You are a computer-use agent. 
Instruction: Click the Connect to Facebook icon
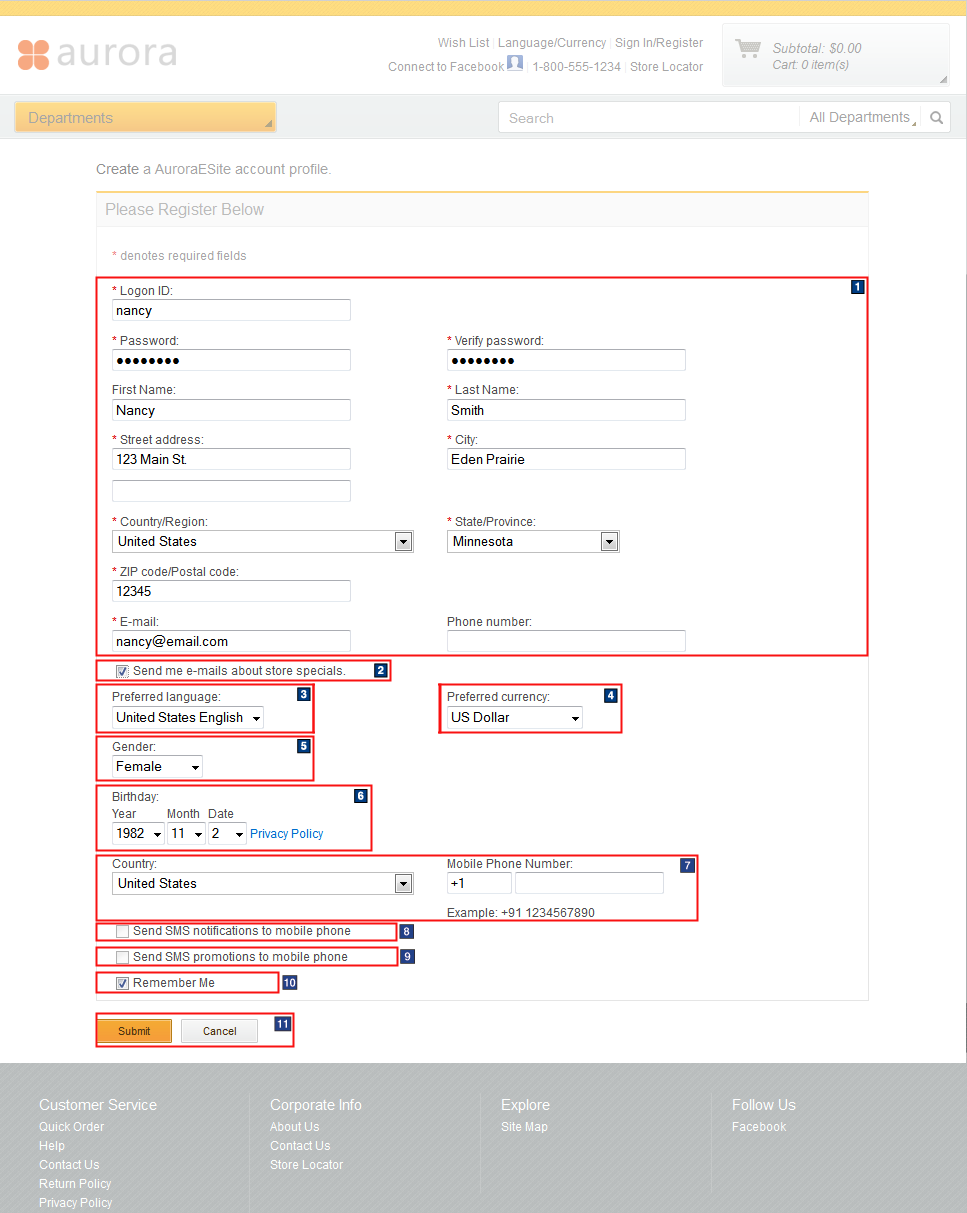pos(514,63)
